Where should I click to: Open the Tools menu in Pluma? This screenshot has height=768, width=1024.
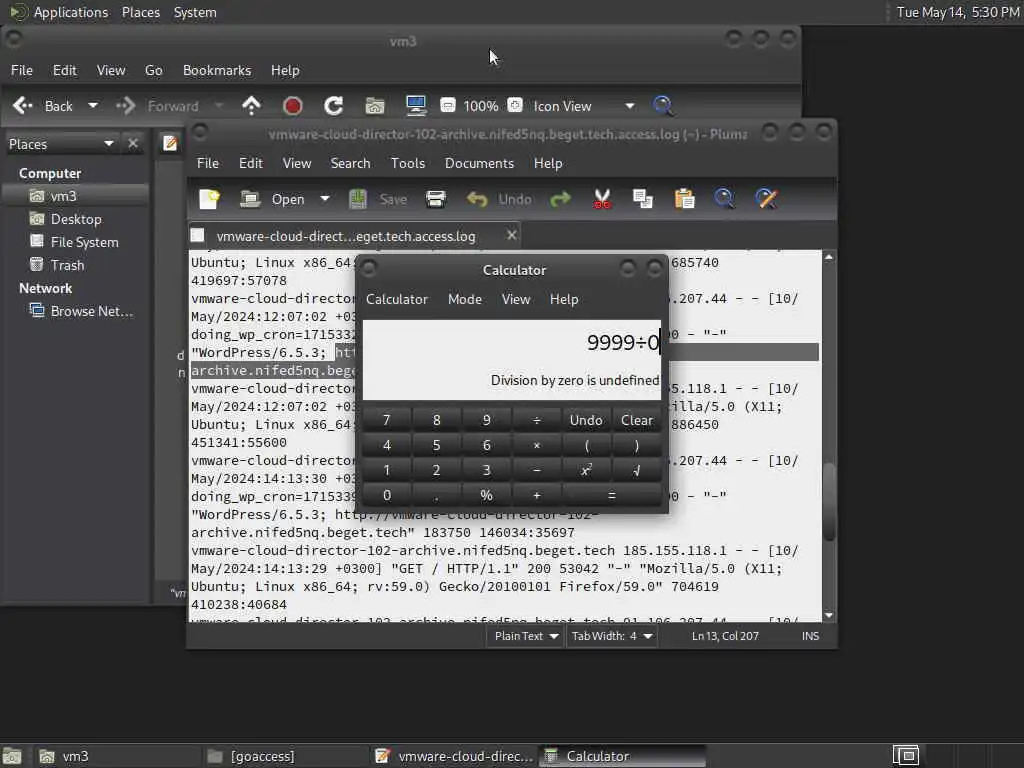click(x=408, y=163)
